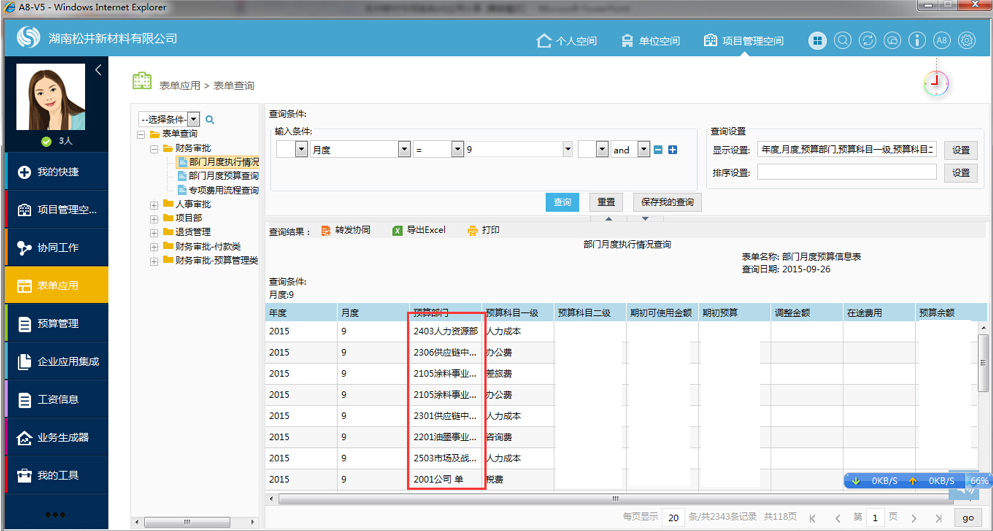
Task: Click the 排序设置 input field
Action: click(x=847, y=172)
